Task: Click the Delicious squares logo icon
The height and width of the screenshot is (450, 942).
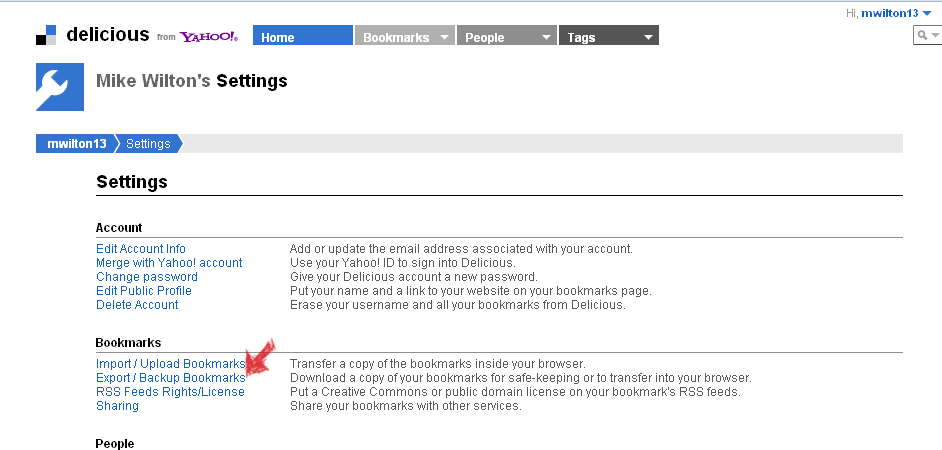Action: [46, 35]
